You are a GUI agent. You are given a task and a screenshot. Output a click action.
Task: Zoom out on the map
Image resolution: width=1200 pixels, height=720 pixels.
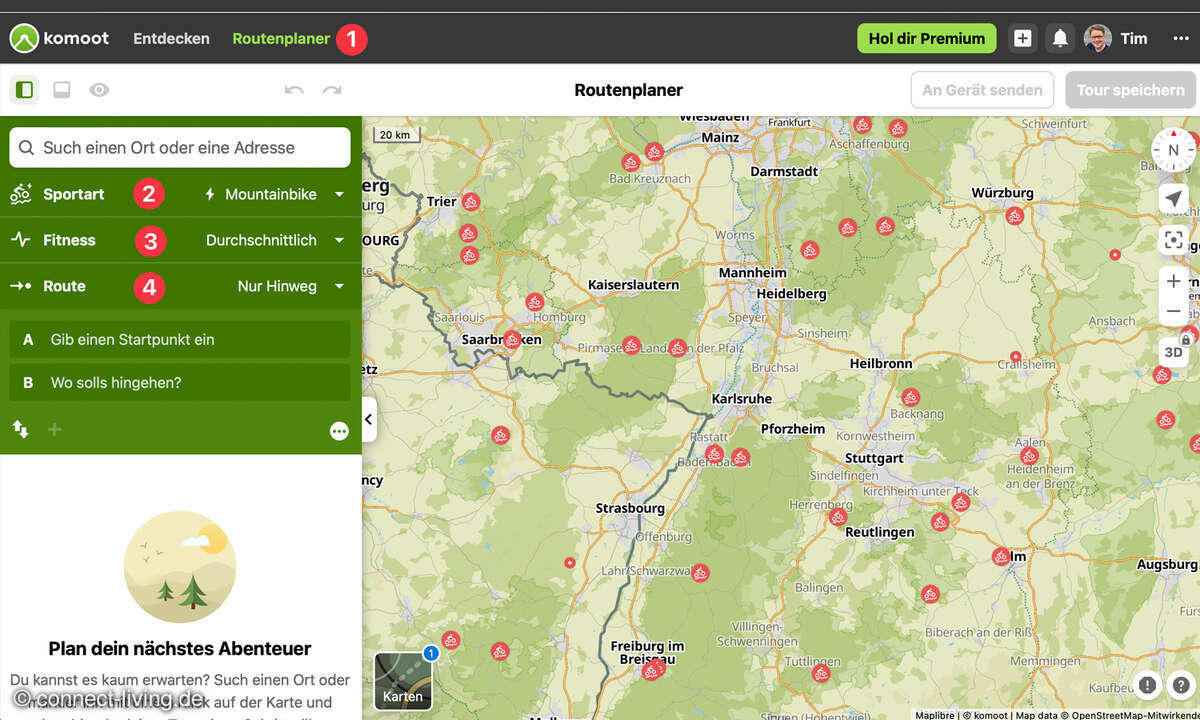tap(1173, 311)
